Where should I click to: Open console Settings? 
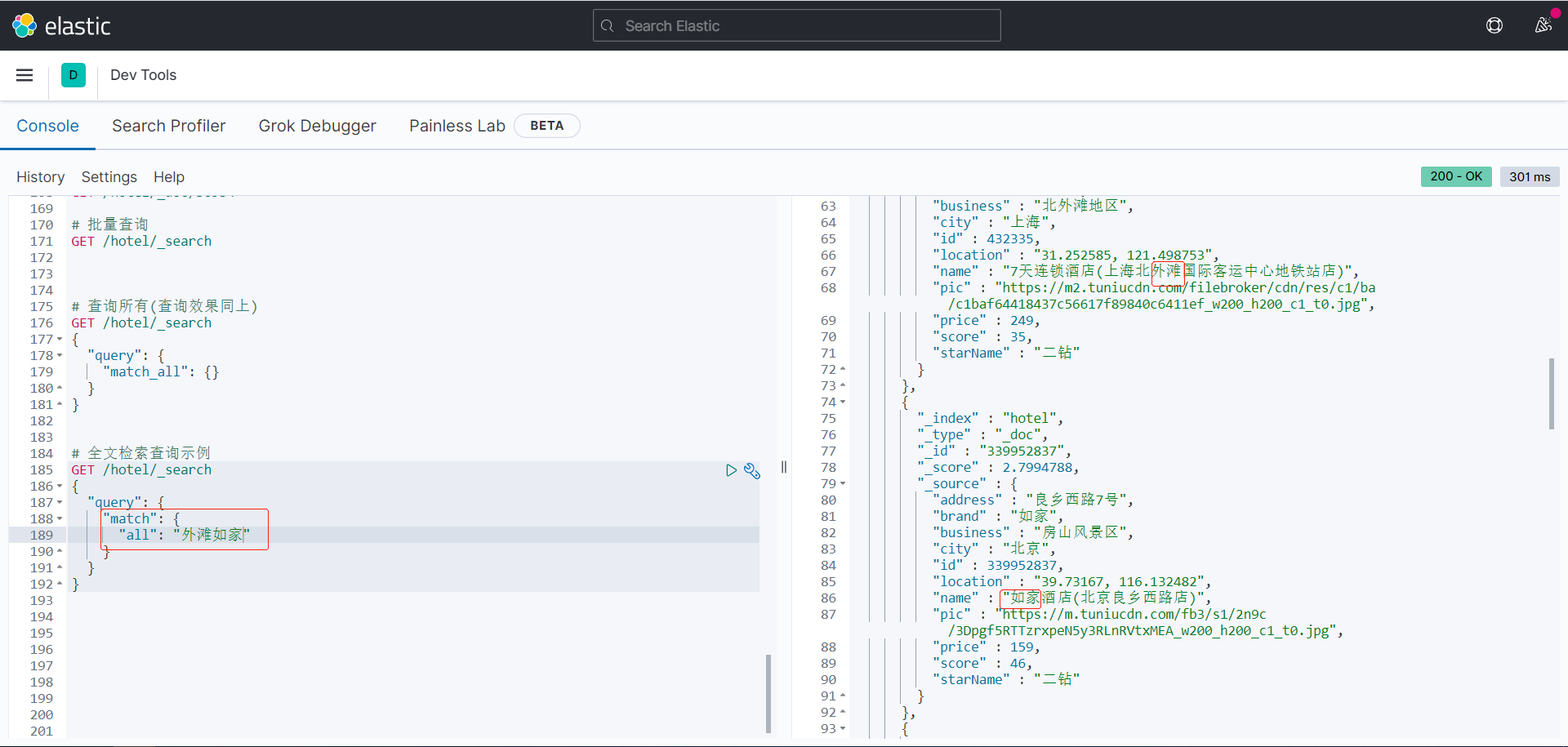(x=109, y=177)
